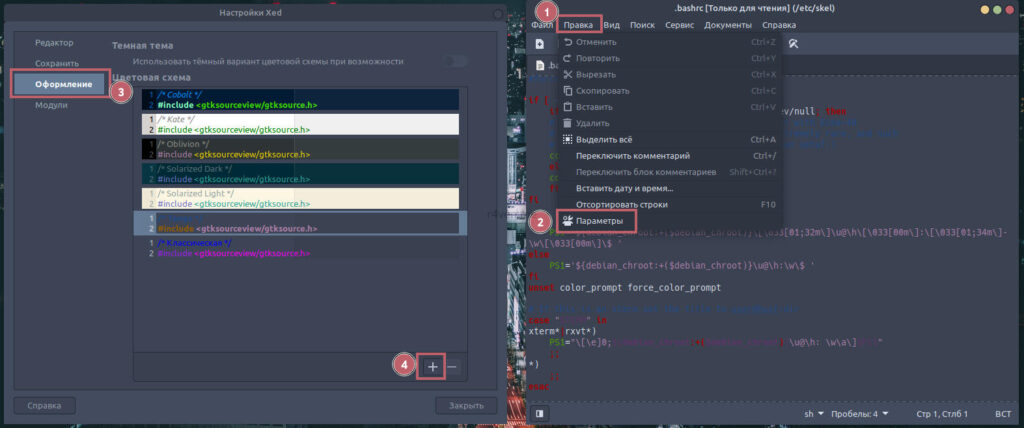Click the Справка button in preferences dialog
The width and height of the screenshot is (1024, 428).
44,406
